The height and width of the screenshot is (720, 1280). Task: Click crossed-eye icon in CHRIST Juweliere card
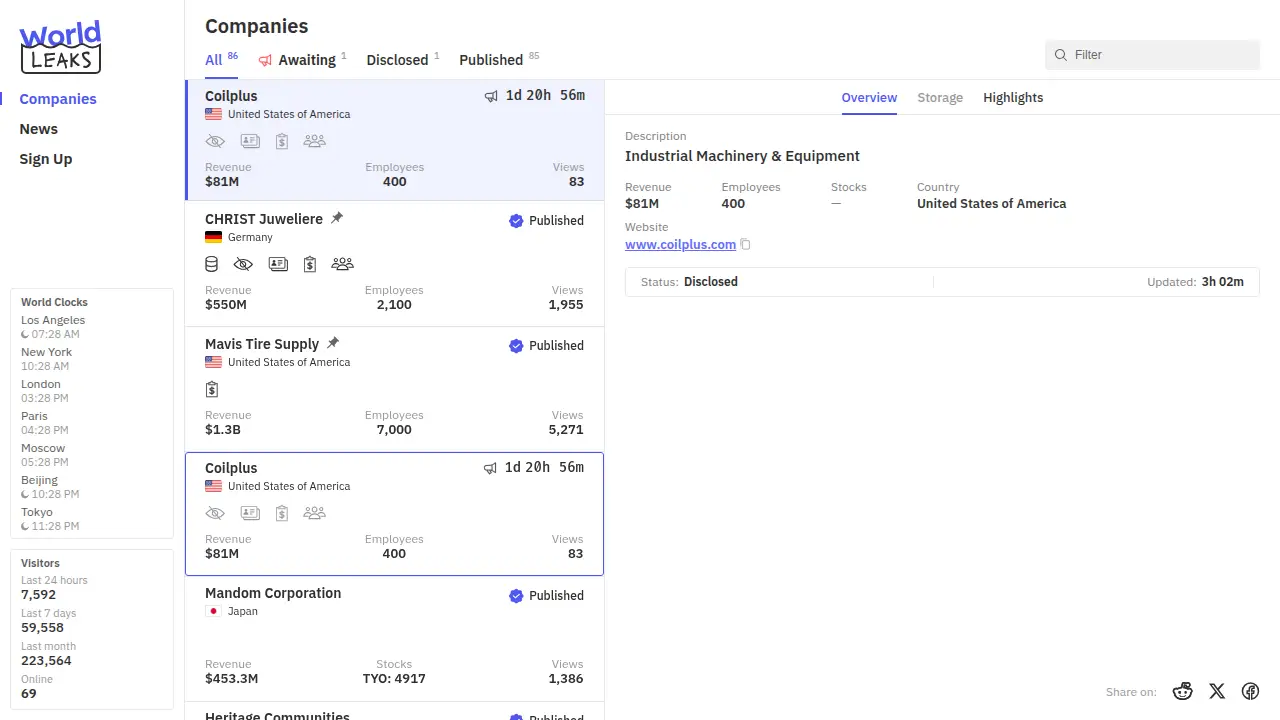[x=243, y=264]
